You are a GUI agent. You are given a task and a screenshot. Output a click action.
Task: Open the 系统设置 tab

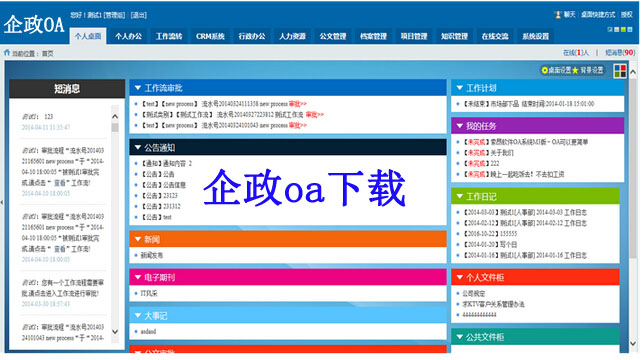point(536,36)
